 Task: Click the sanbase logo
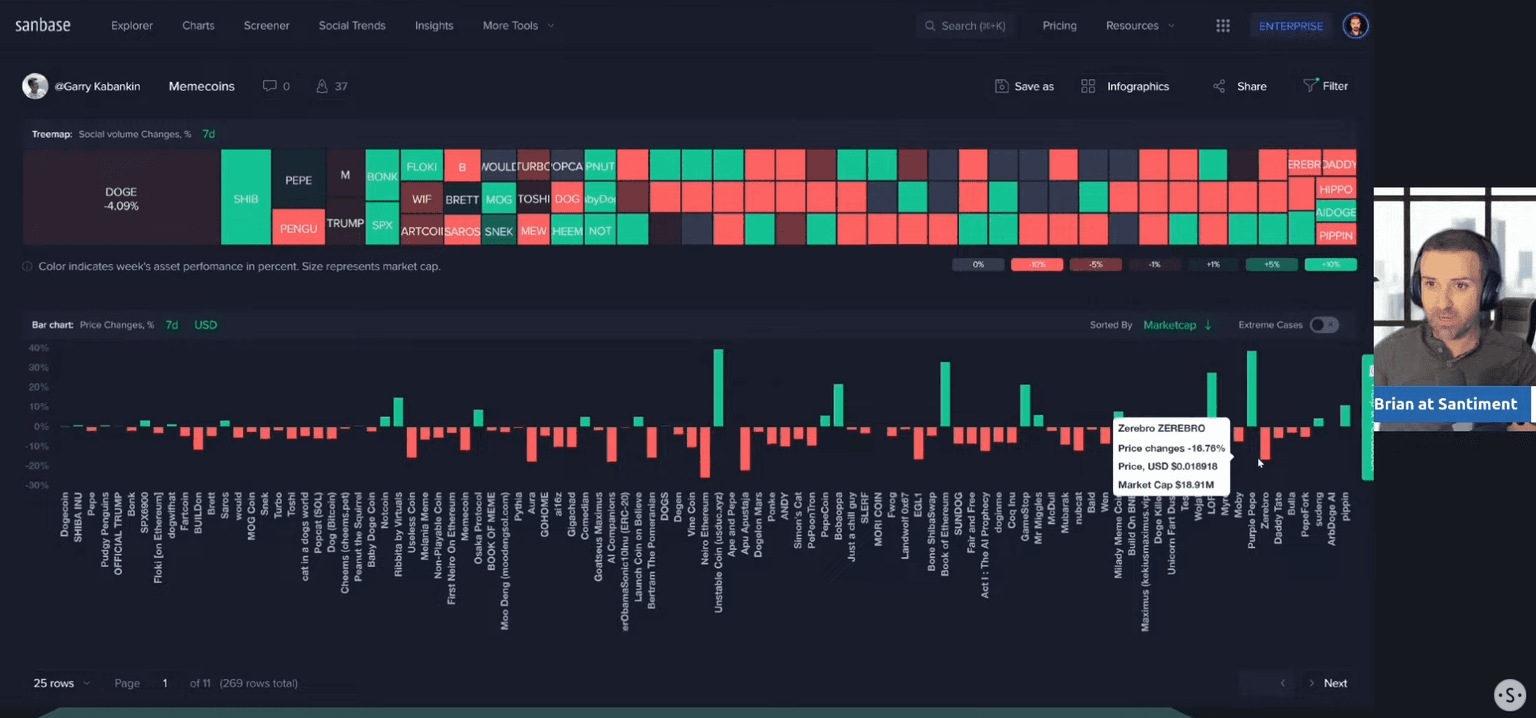pyautogui.click(x=43, y=25)
